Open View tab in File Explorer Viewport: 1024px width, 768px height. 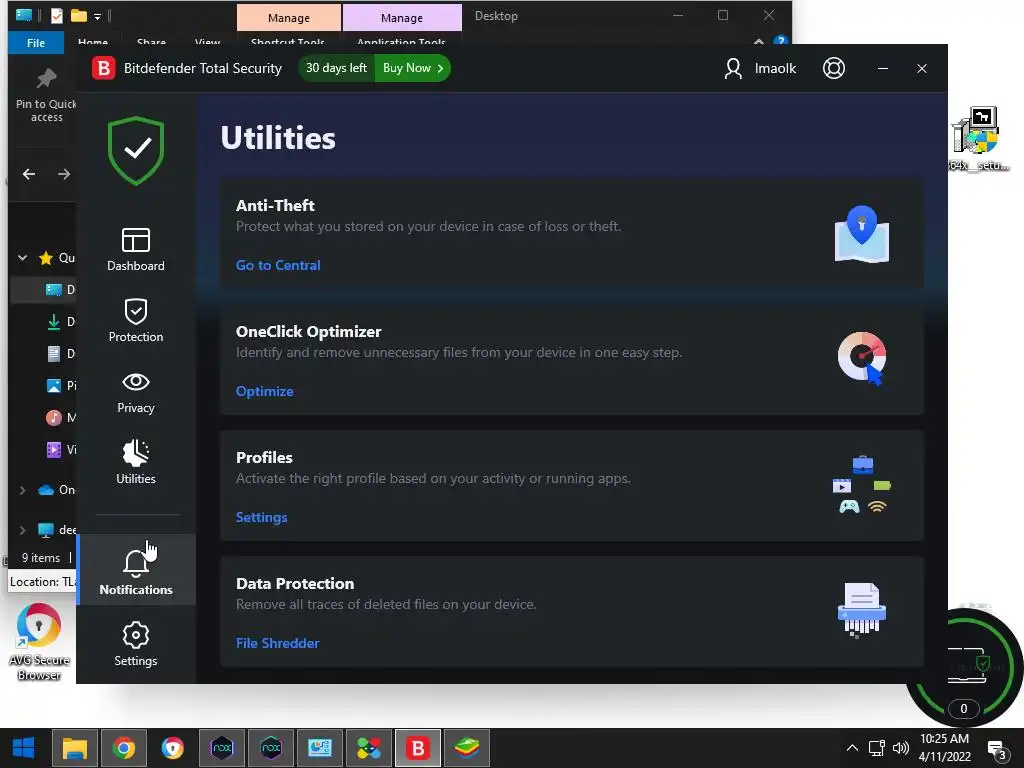[x=207, y=42]
